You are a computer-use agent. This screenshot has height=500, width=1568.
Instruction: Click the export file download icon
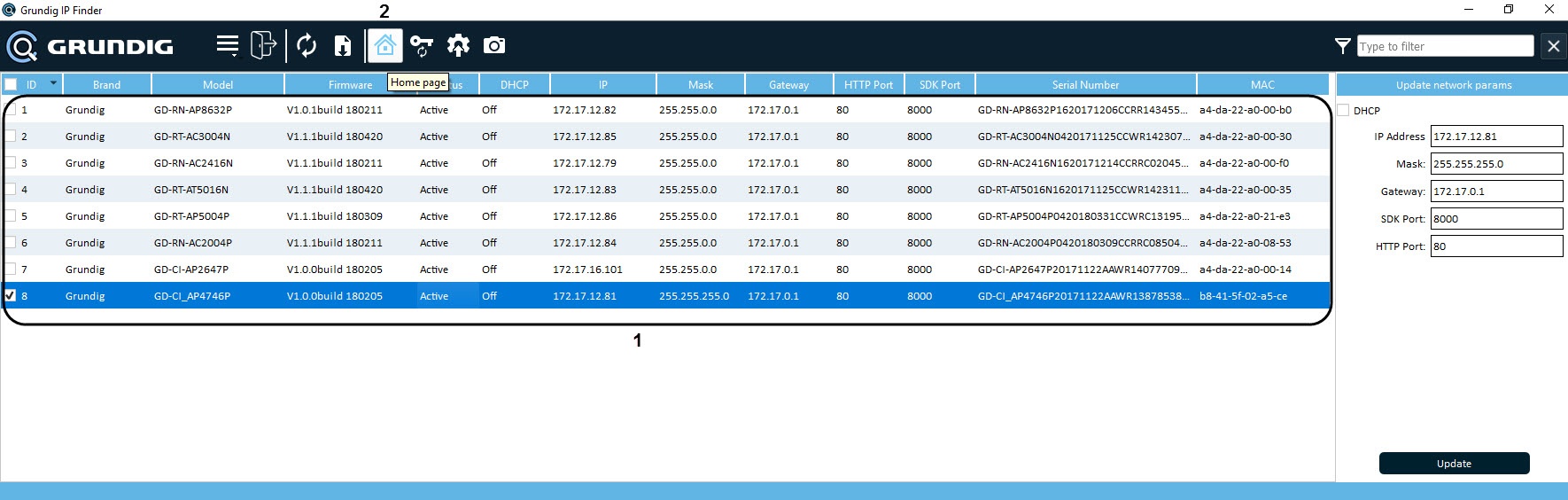coord(343,45)
